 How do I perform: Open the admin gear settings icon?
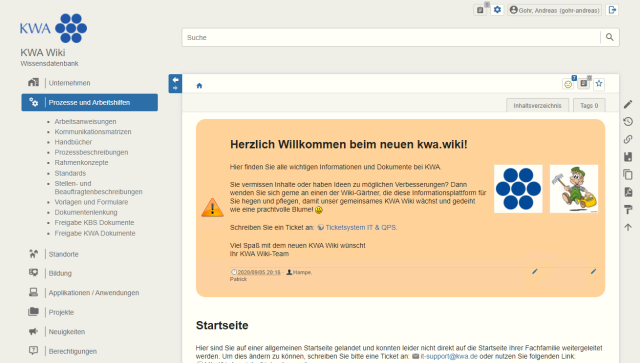[497, 10]
